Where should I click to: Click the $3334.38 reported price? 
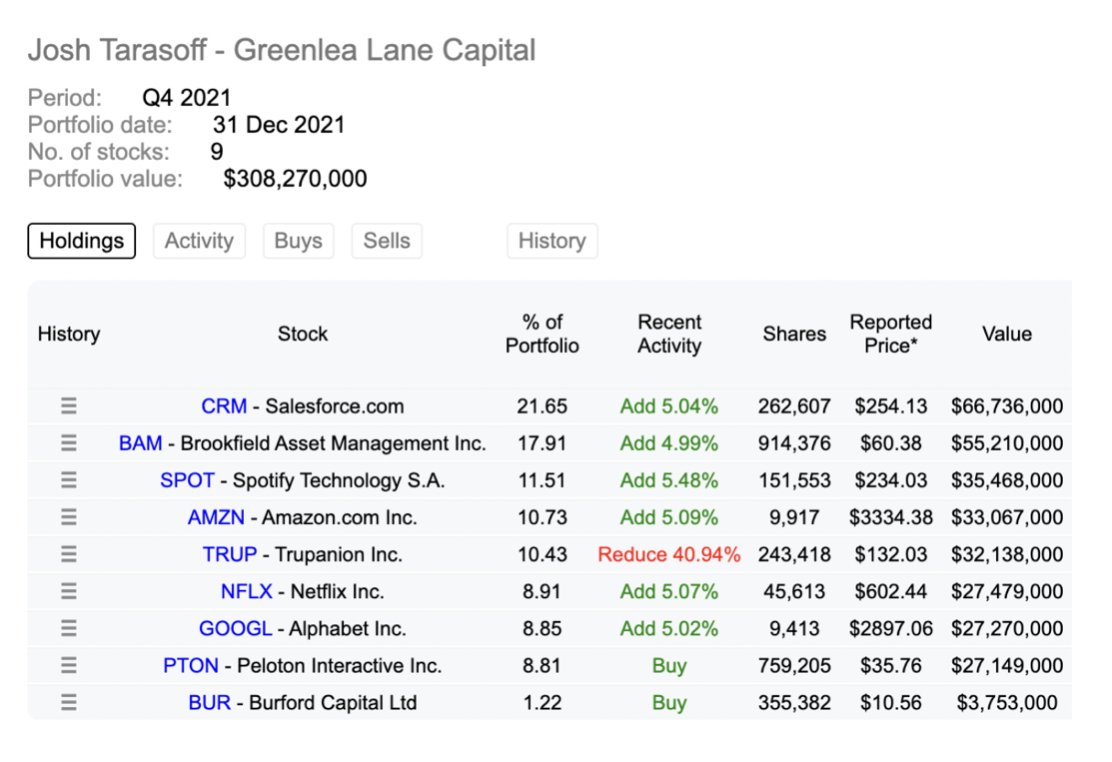tap(891, 517)
